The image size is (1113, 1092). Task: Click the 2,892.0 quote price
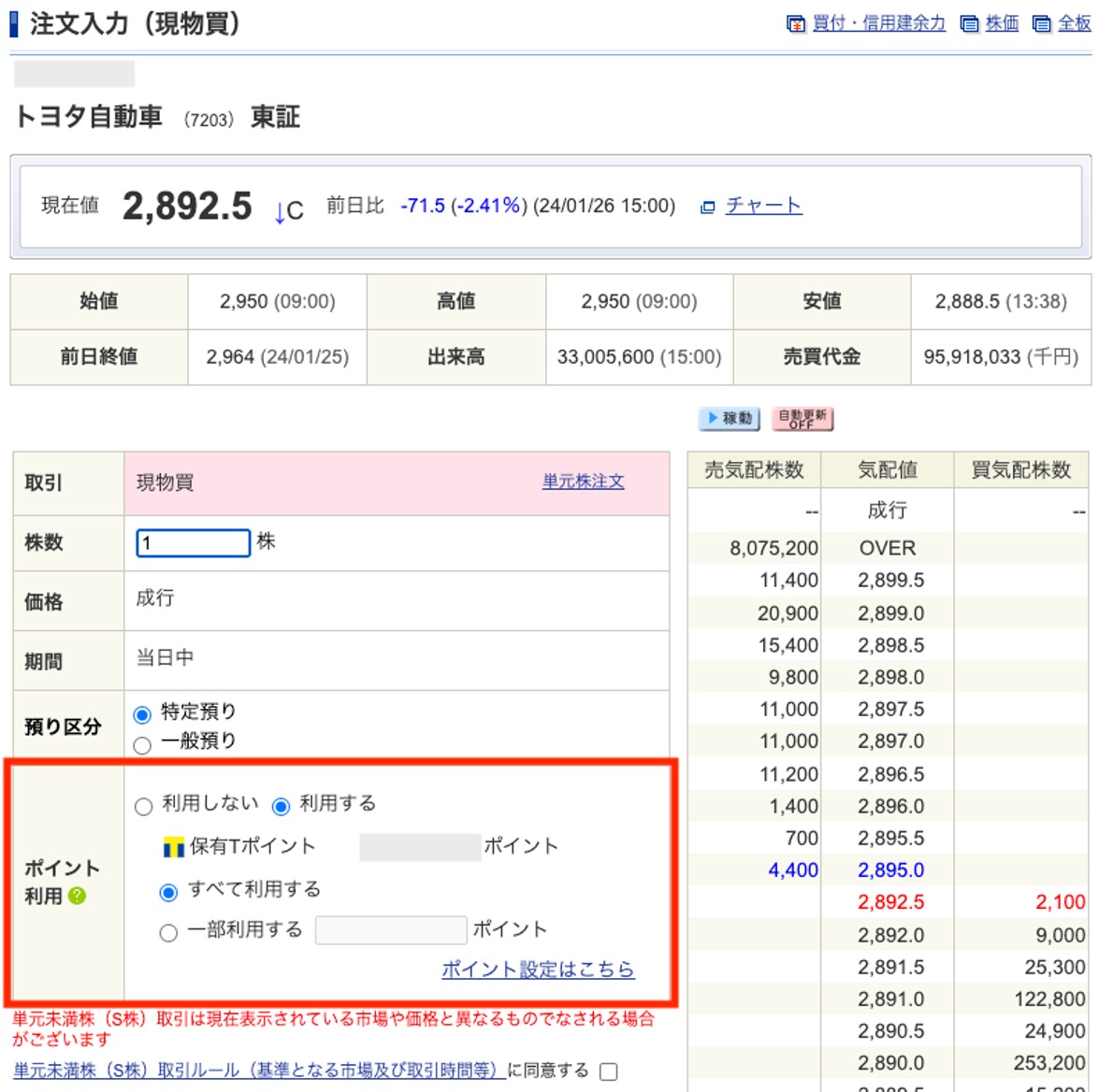point(890,935)
